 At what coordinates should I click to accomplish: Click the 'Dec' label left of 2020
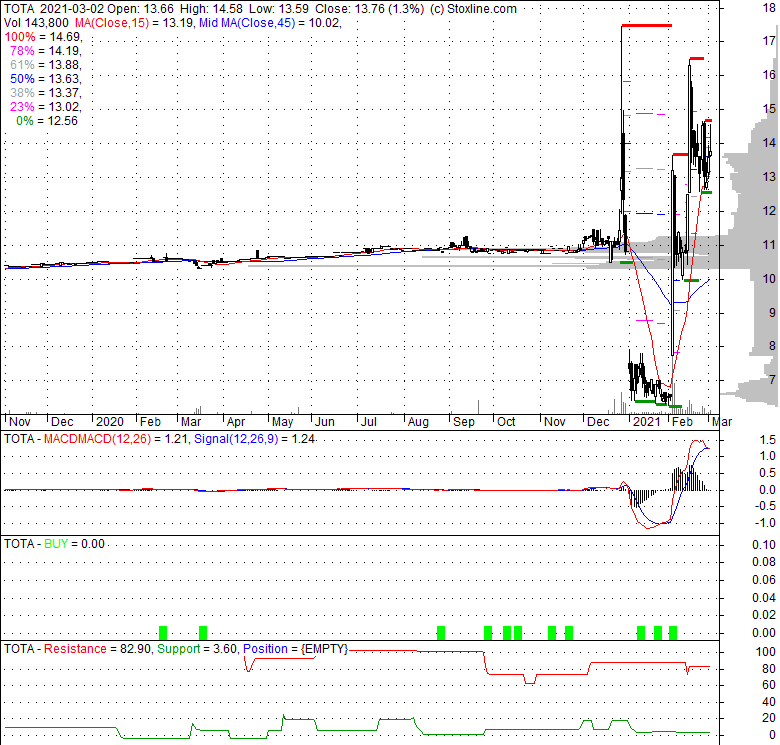[x=62, y=422]
